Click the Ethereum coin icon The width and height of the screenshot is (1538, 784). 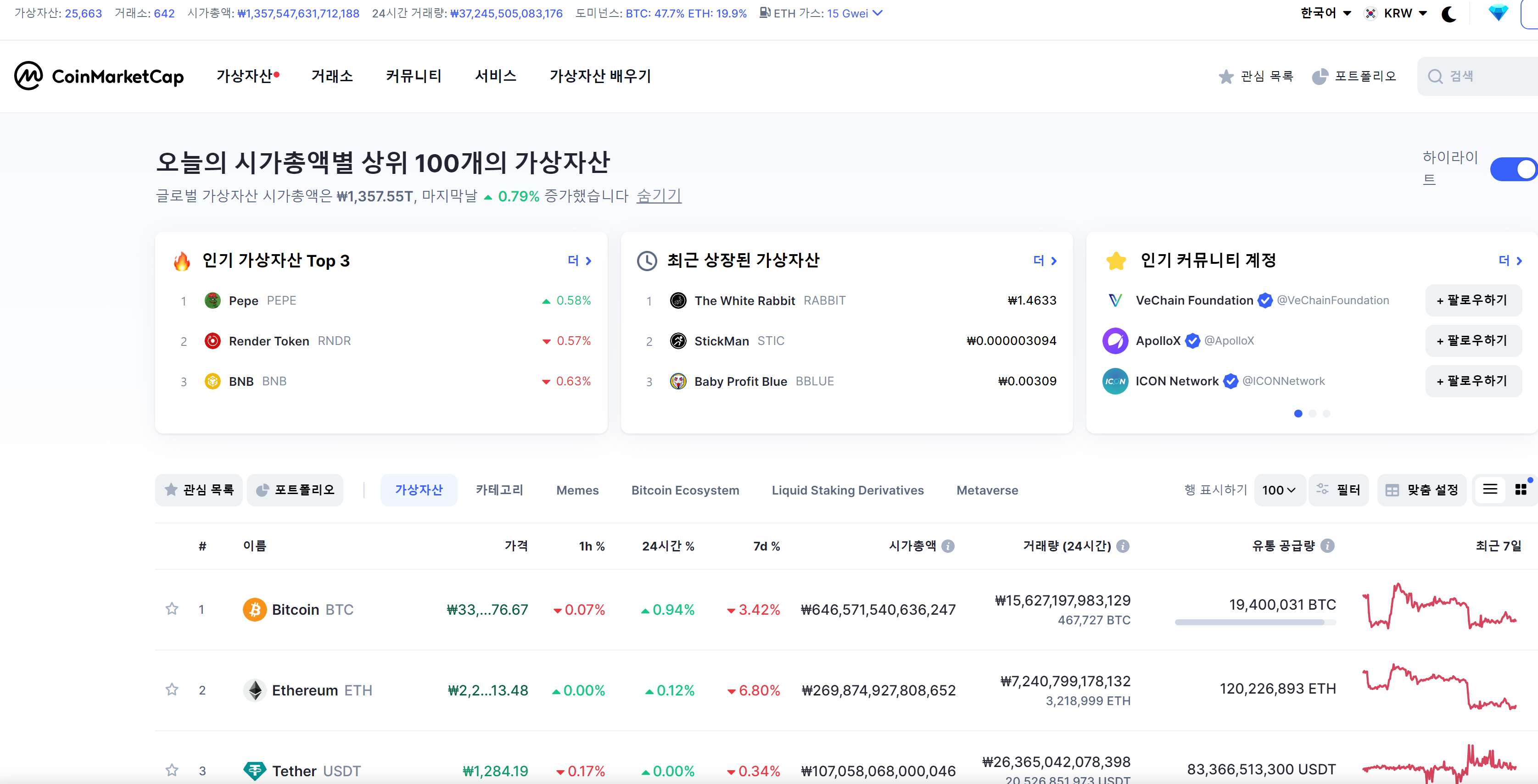(x=255, y=690)
